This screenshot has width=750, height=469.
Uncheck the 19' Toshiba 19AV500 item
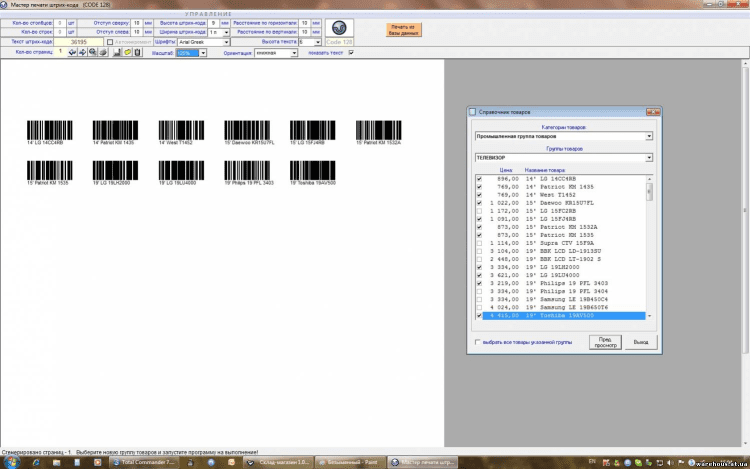tap(479, 316)
